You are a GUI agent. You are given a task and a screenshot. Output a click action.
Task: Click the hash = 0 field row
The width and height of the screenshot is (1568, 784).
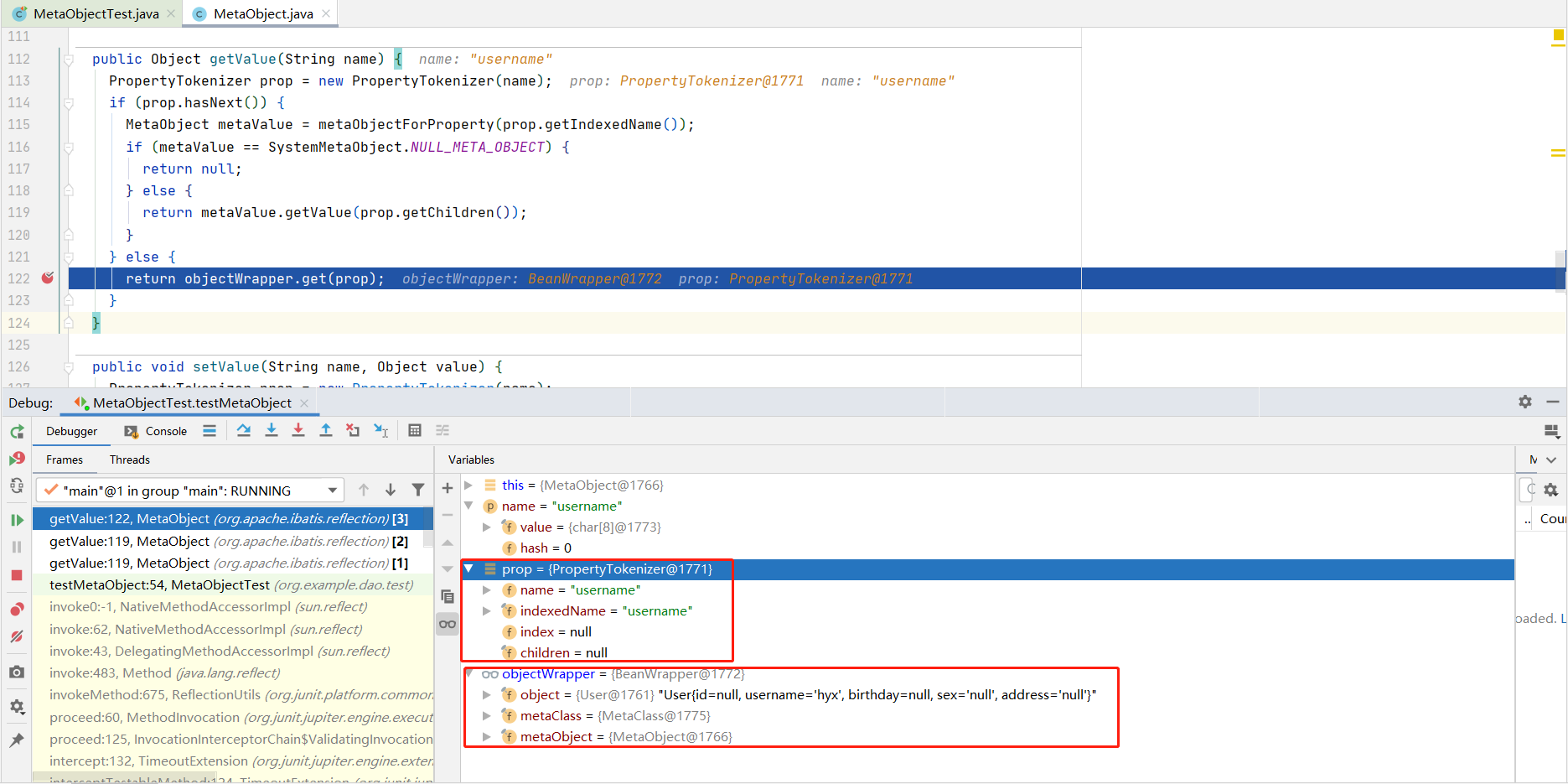point(987,548)
